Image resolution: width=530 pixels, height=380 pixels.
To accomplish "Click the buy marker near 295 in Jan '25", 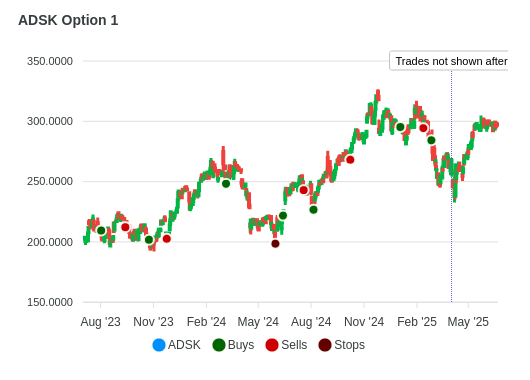I will point(400,127).
